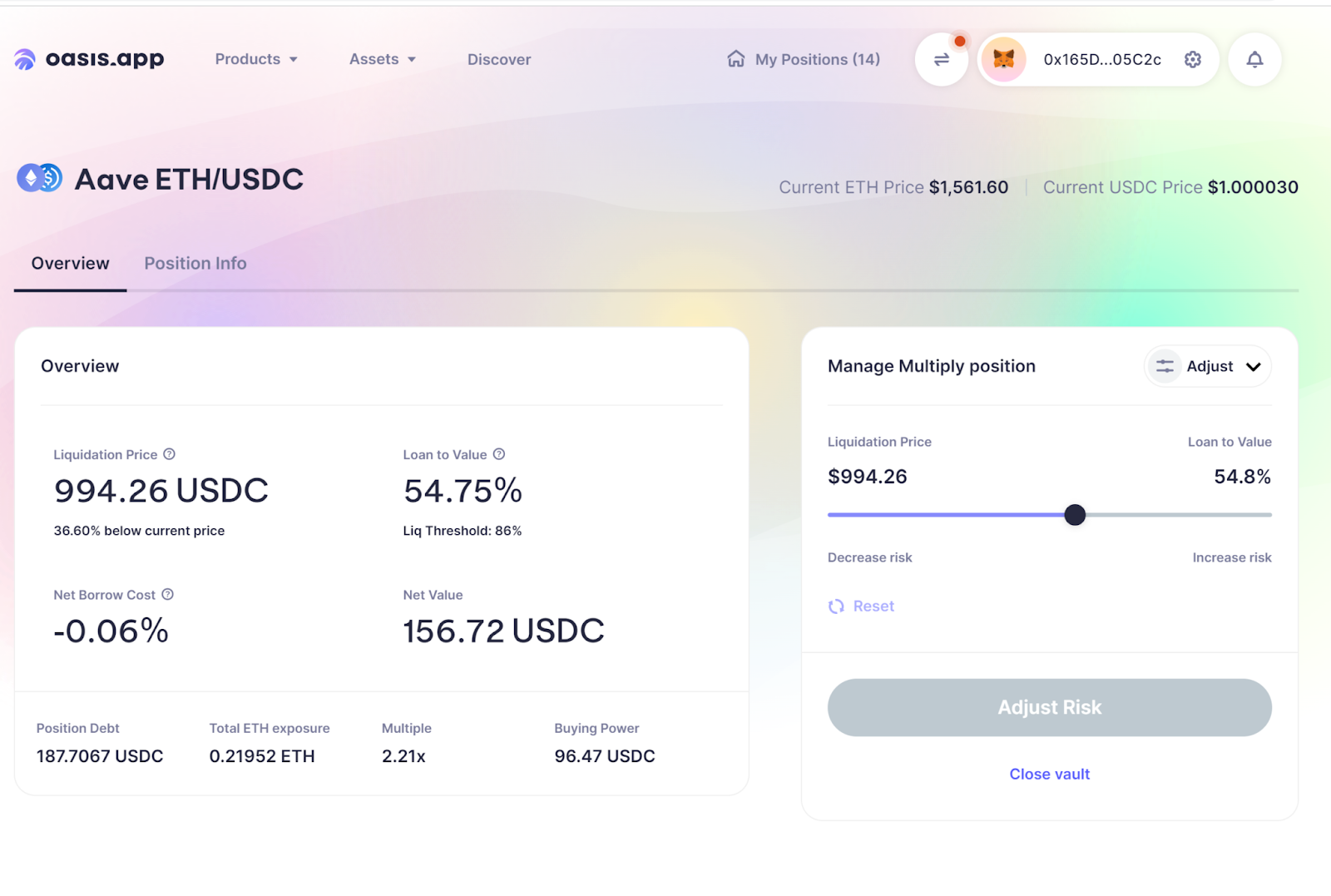Click the Reset link
The height and width of the screenshot is (896, 1331).
pos(873,606)
